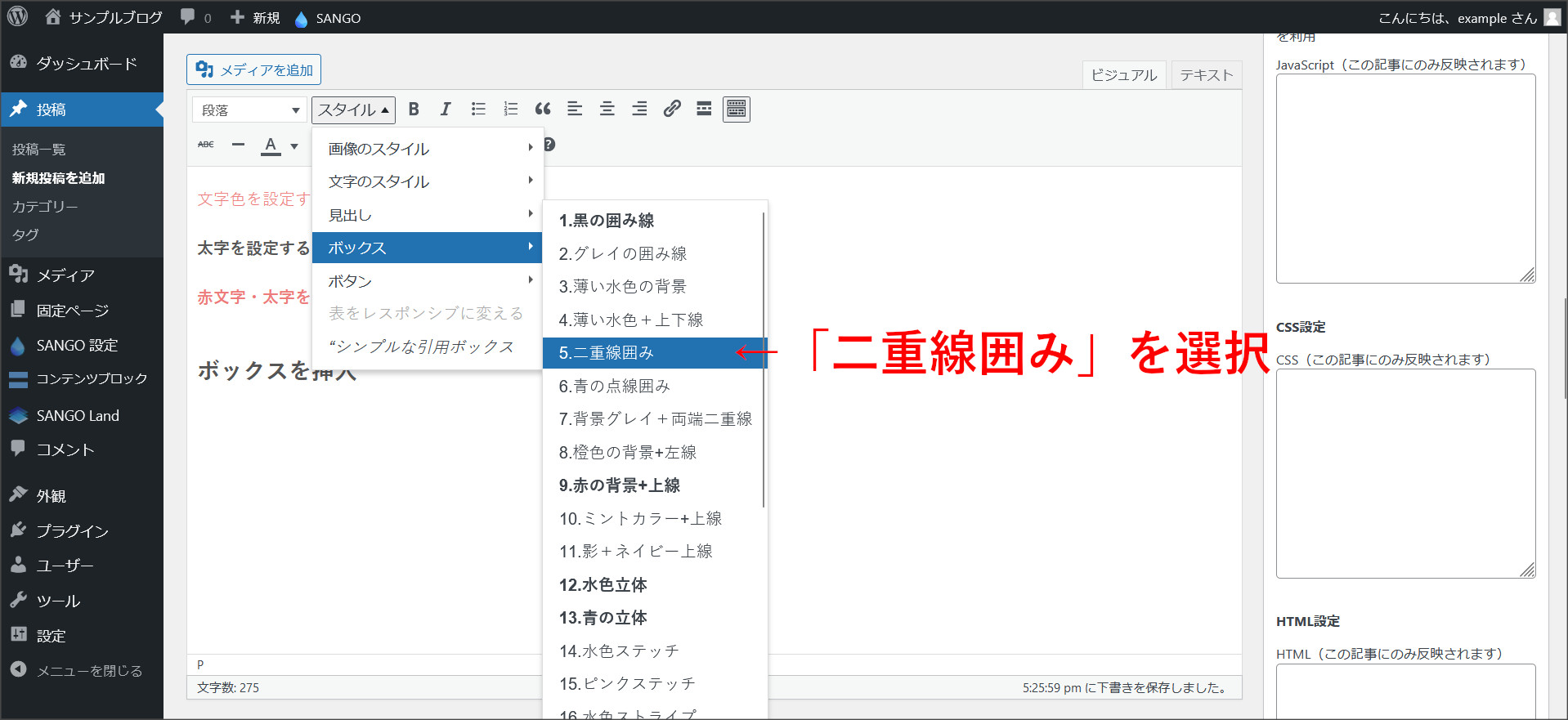Apply the current text color swatch
The height and width of the screenshot is (720, 1568).
click(x=271, y=145)
